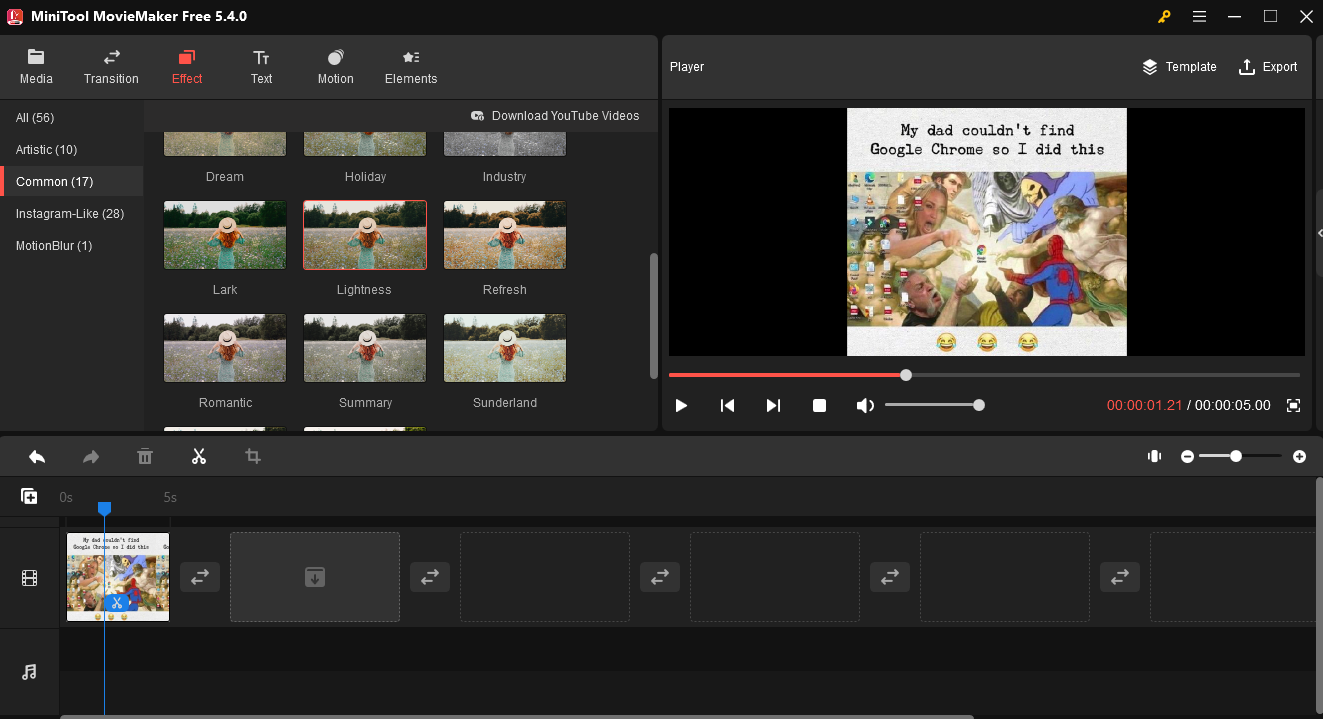
Task: Delete the selected clip with trash icon
Action: coord(145,456)
